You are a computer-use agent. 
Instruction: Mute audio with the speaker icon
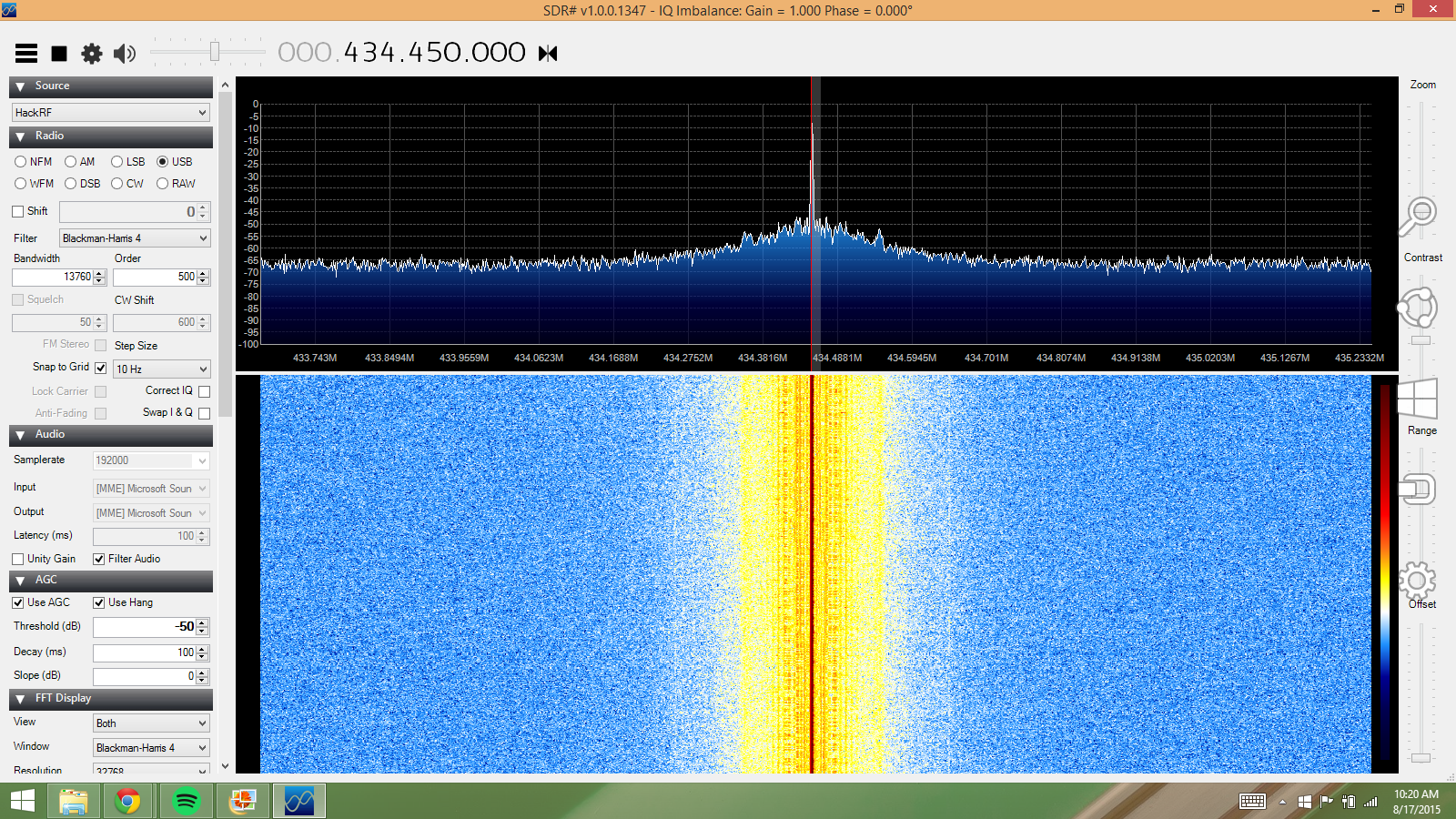(125, 54)
